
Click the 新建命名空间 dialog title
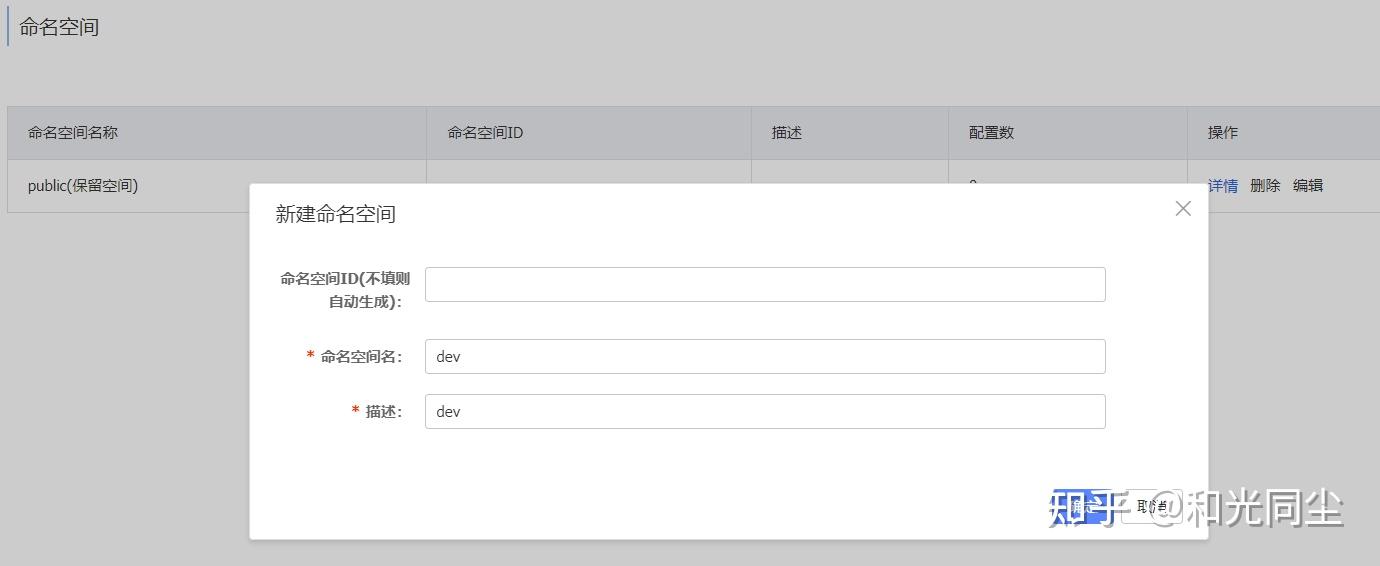[336, 214]
